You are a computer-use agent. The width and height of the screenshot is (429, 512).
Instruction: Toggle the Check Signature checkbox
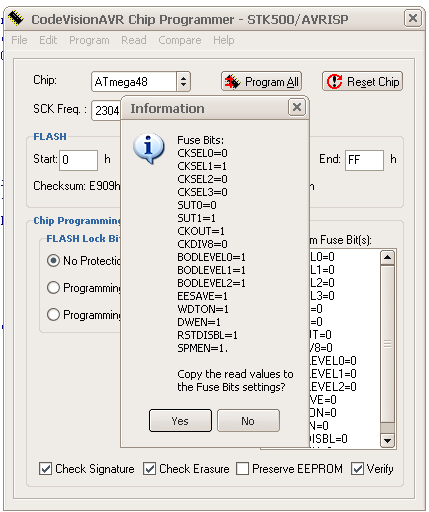[45, 469]
